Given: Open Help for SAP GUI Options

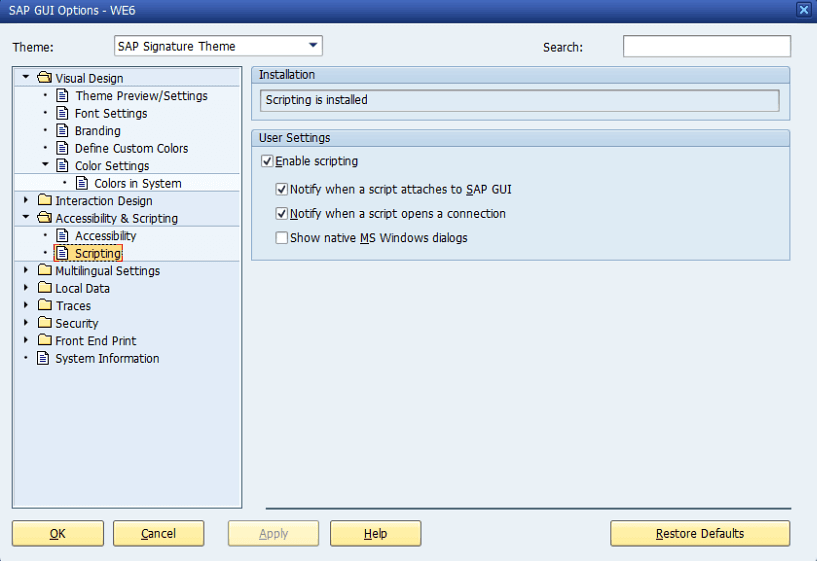Looking at the screenshot, I should click(x=375, y=533).
